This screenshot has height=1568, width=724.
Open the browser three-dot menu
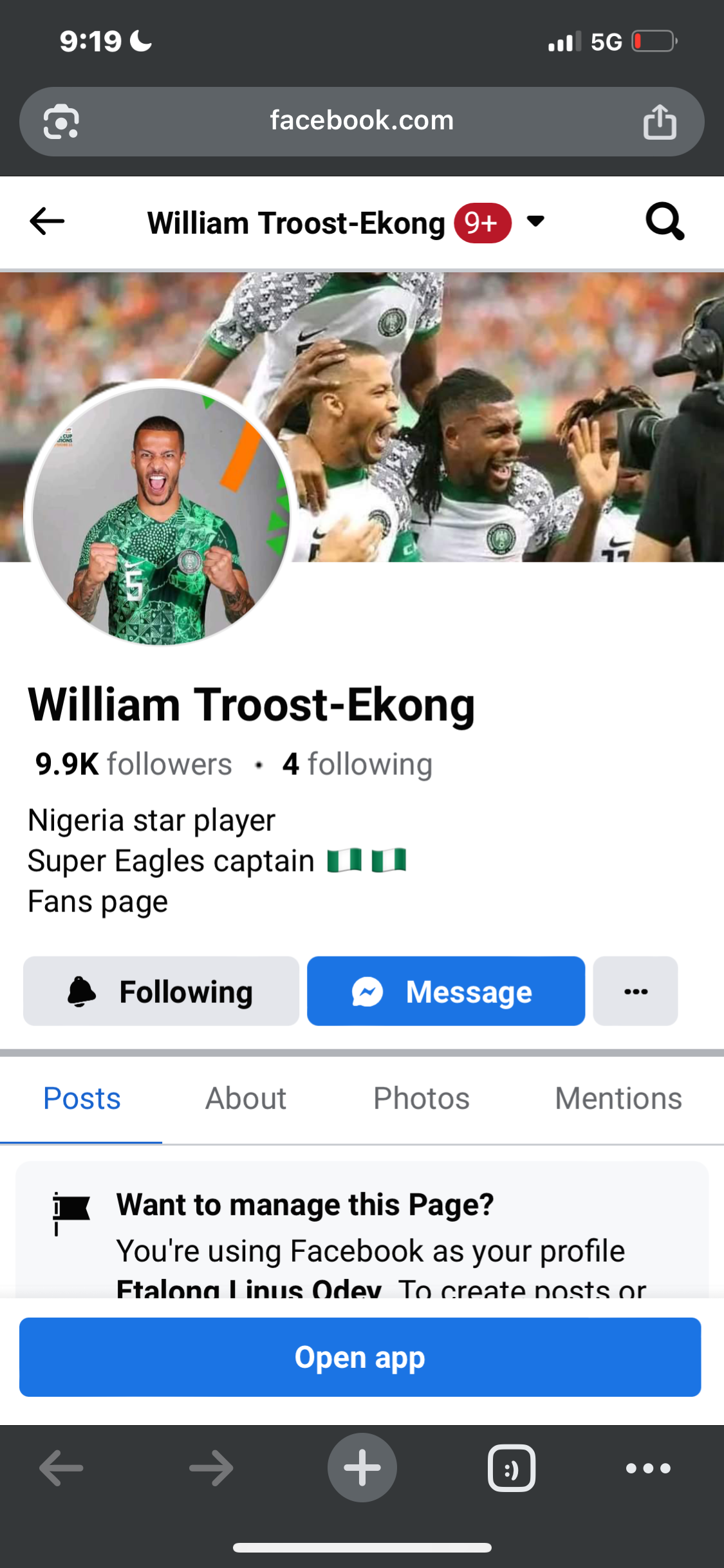[647, 1468]
